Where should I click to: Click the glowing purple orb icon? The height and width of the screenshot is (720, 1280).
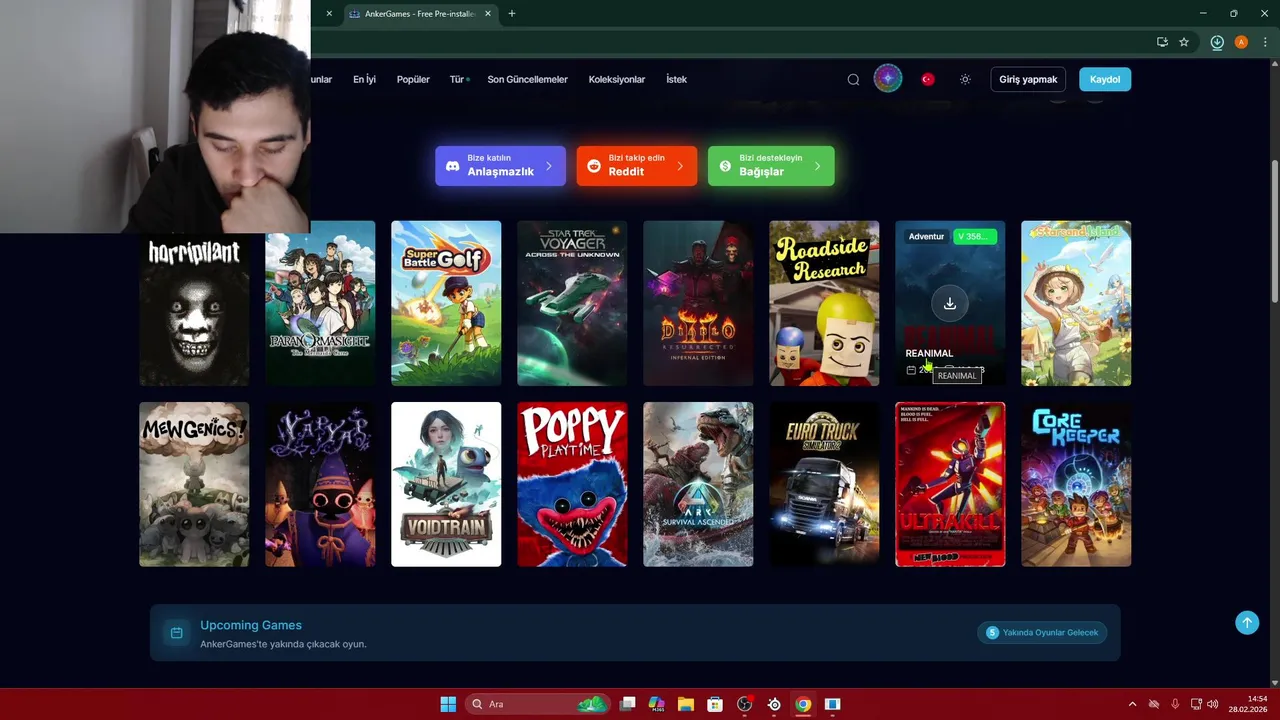888,79
